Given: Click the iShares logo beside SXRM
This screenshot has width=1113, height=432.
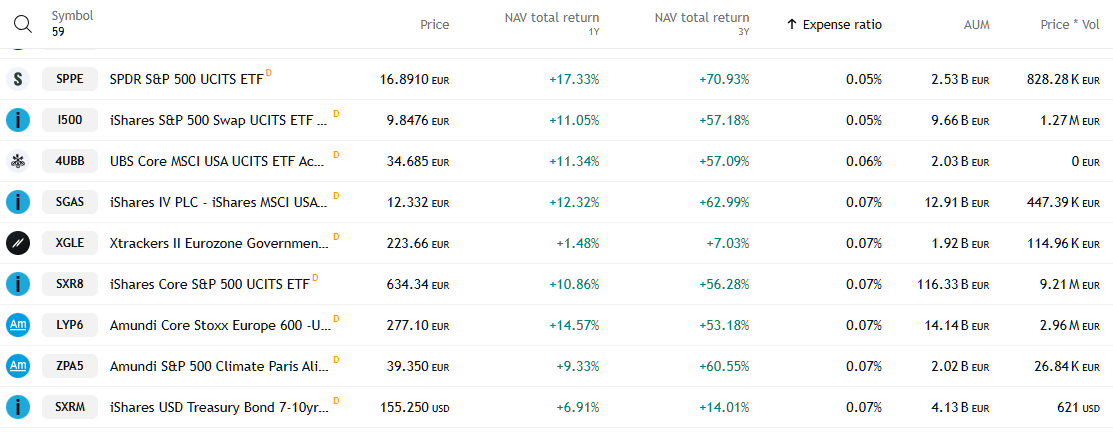Looking at the screenshot, I should point(18,407).
